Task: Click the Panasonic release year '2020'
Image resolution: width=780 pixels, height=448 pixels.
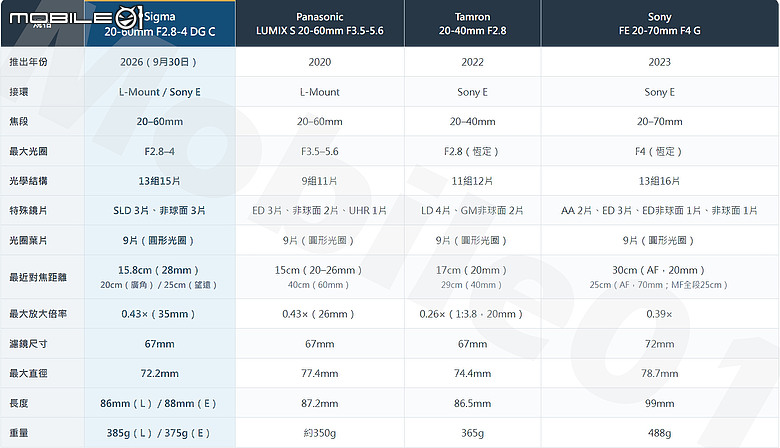Action: click(x=319, y=62)
